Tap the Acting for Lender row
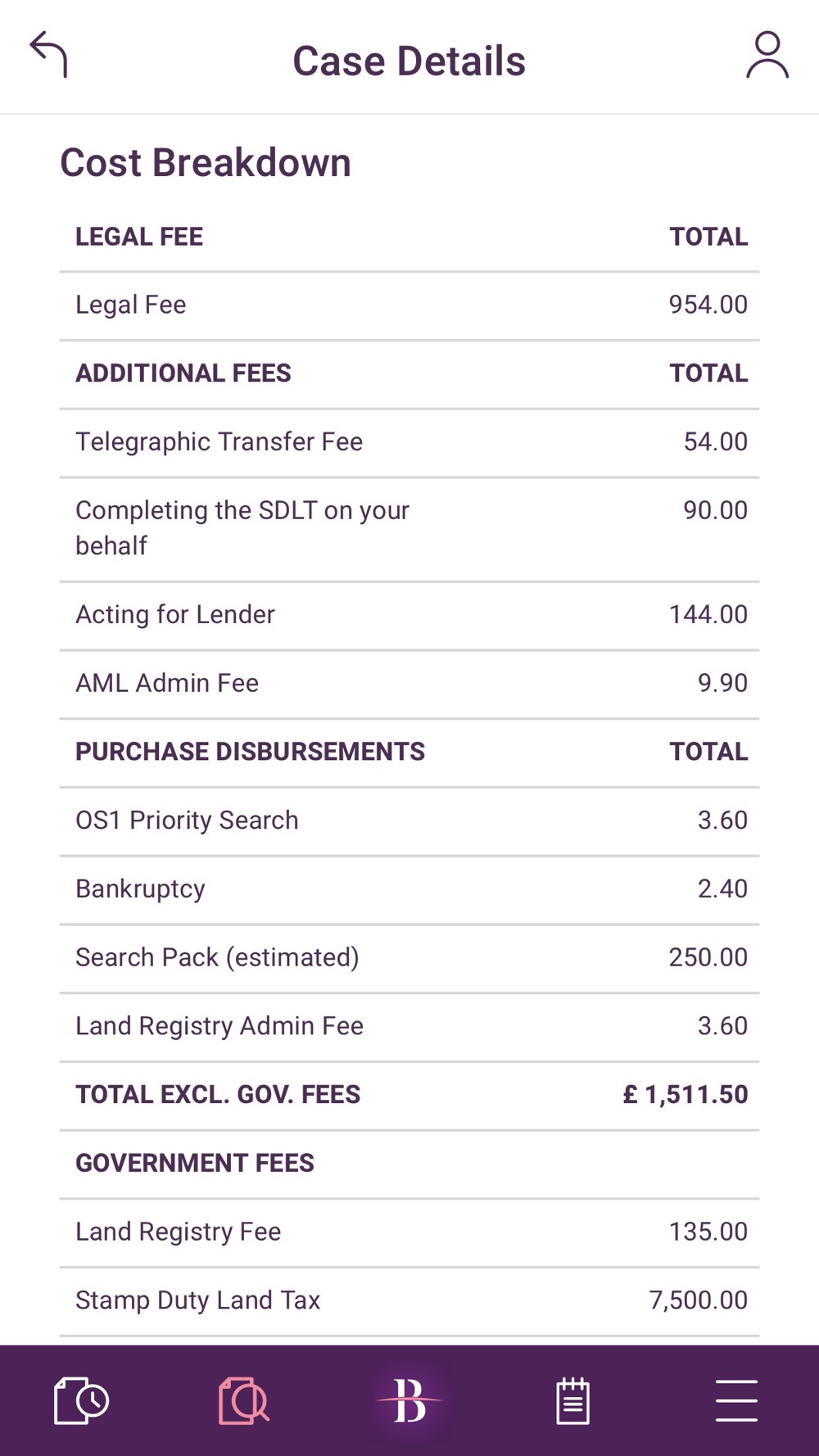The image size is (819, 1456). point(409,615)
